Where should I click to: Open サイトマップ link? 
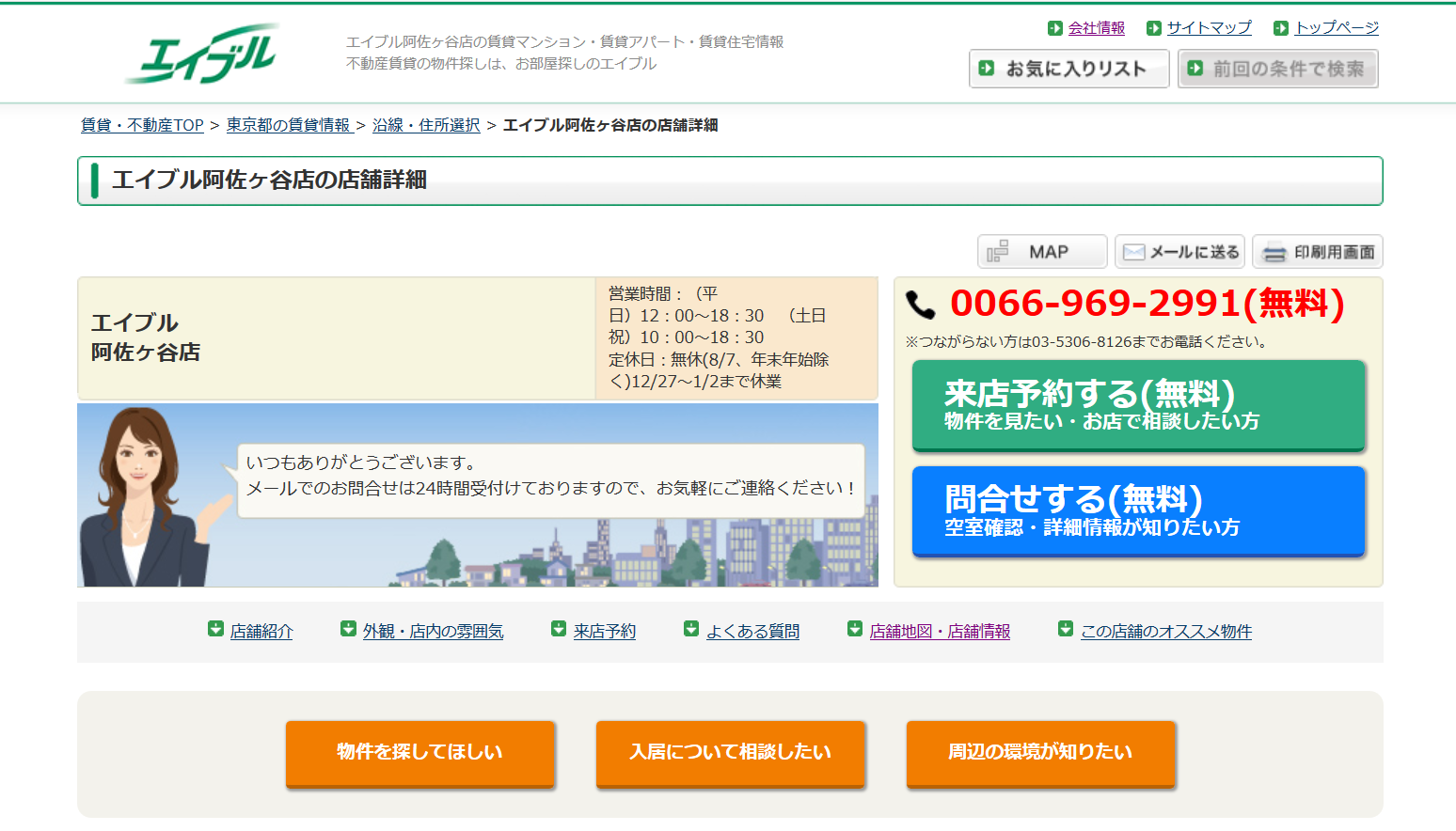(x=1210, y=28)
